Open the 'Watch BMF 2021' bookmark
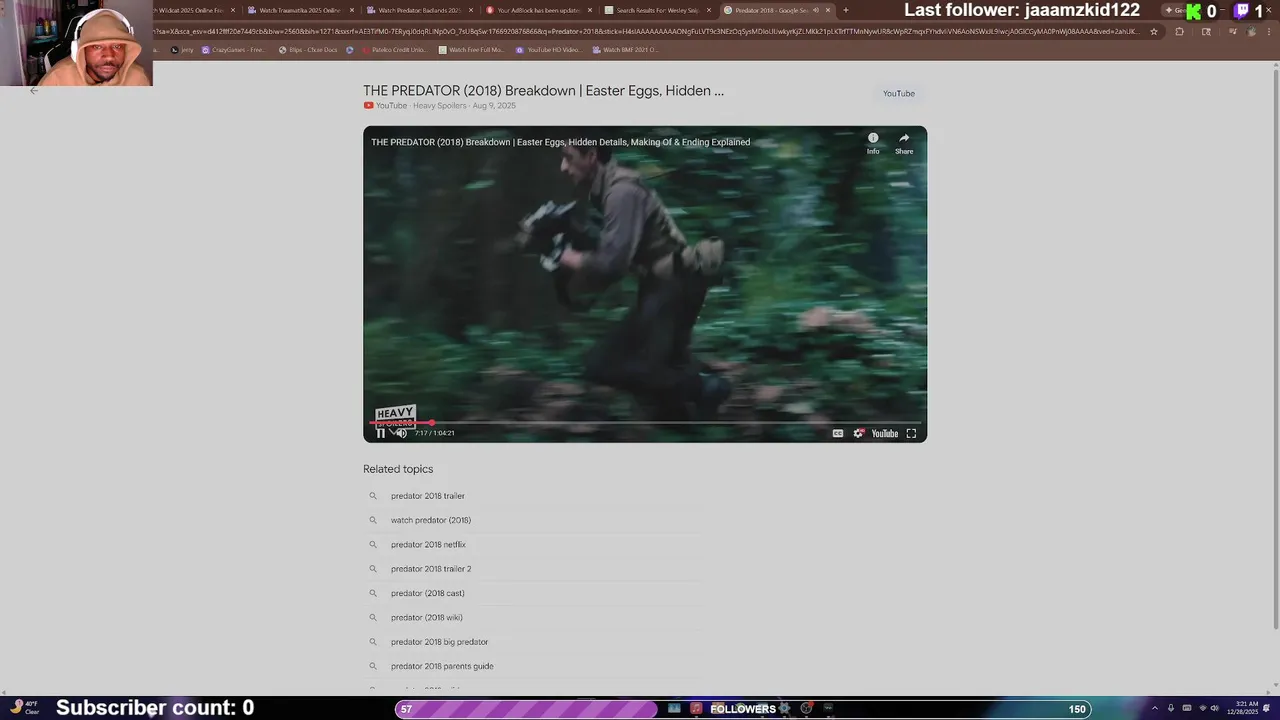1280x720 pixels. (x=625, y=50)
